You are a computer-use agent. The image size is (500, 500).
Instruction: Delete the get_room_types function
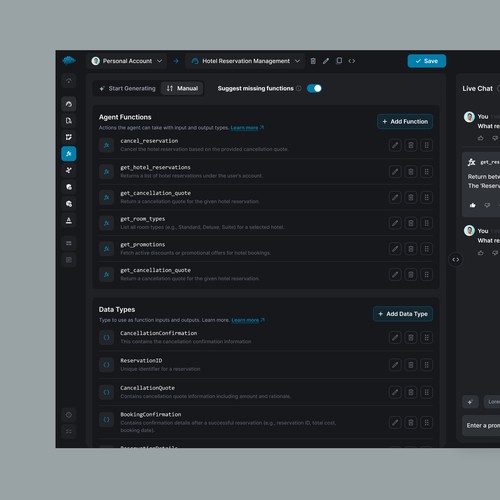[411, 223]
